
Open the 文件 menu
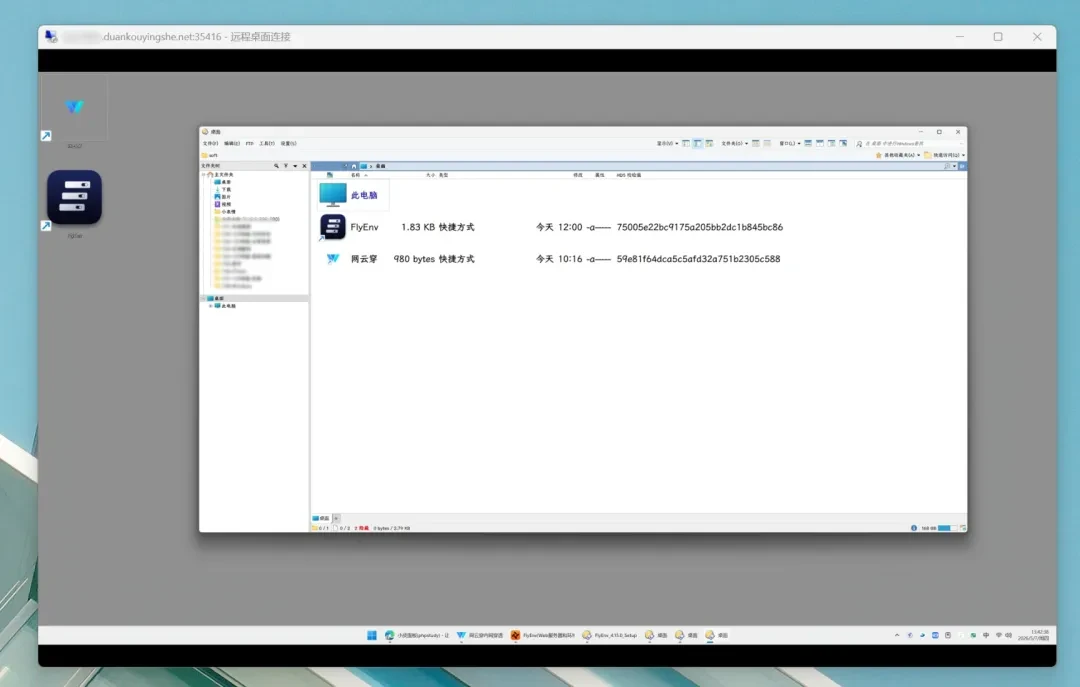click(210, 143)
